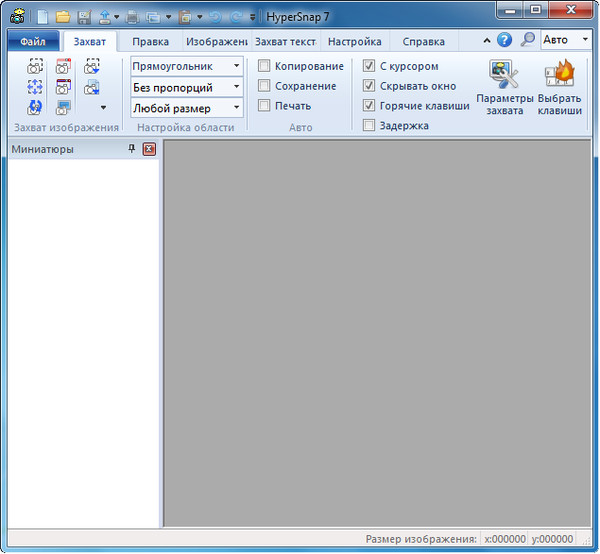Click the magnifier search icon near Help
The height and width of the screenshot is (554, 600).
(527, 41)
